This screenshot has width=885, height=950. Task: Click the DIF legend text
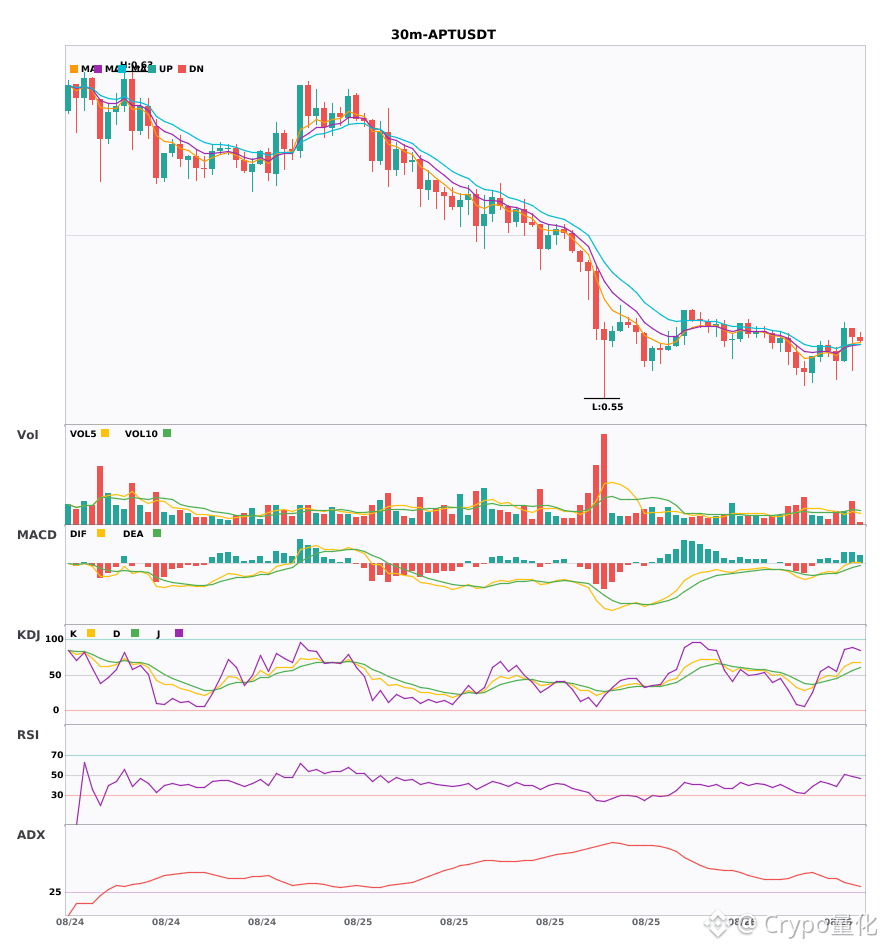pos(78,534)
